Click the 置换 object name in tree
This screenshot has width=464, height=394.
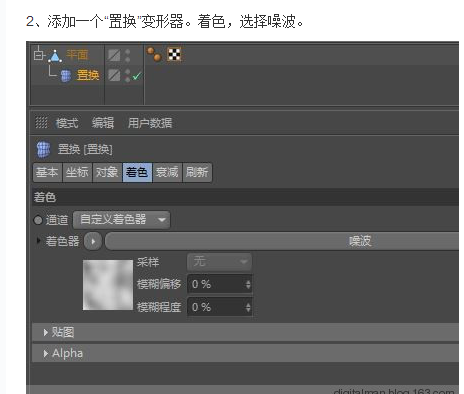click(x=88, y=75)
